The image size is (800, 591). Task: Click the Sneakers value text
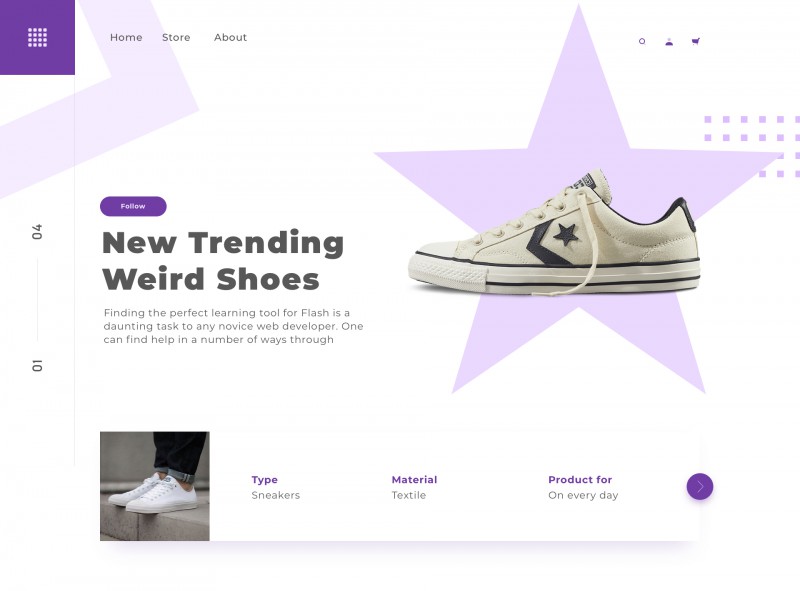[276, 495]
